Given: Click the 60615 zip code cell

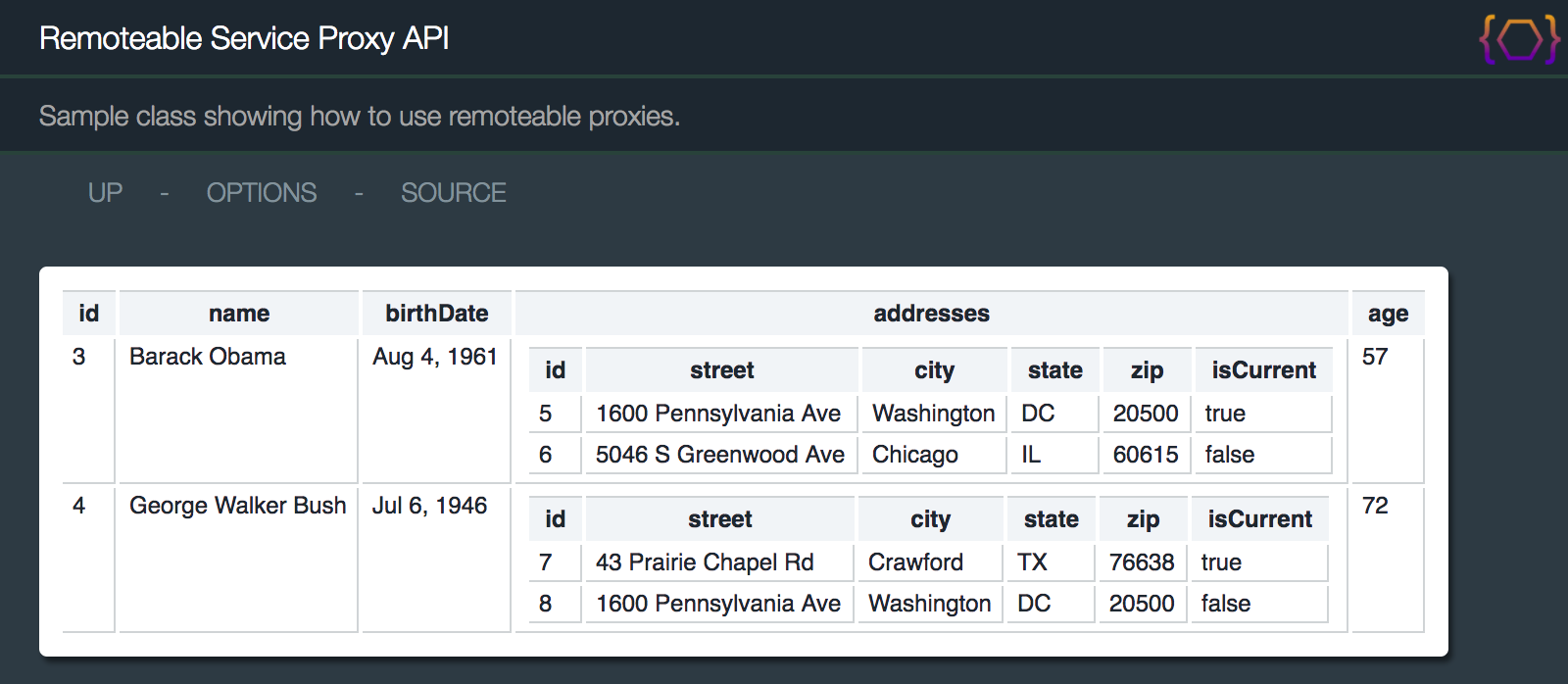Looking at the screenshot, I should click(x=1146, y=455).
